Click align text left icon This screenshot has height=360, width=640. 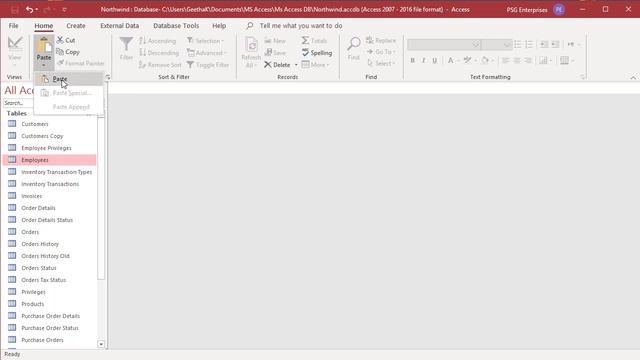[x=506, y=60]
